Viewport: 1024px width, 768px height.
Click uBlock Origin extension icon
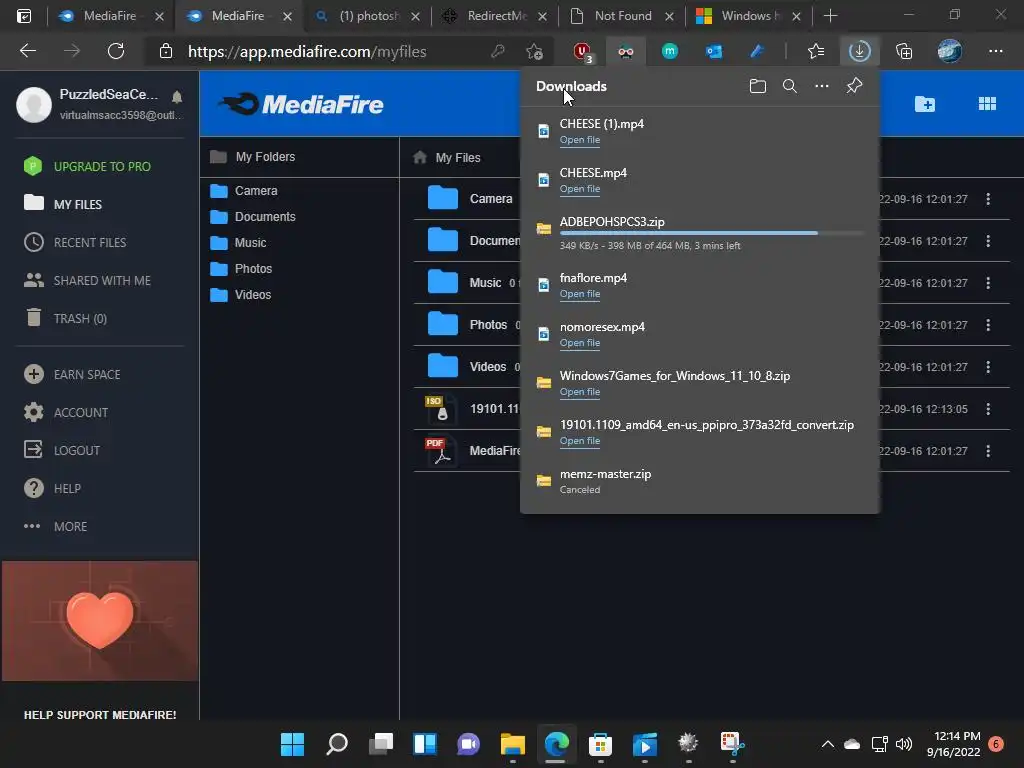[582, 51]
